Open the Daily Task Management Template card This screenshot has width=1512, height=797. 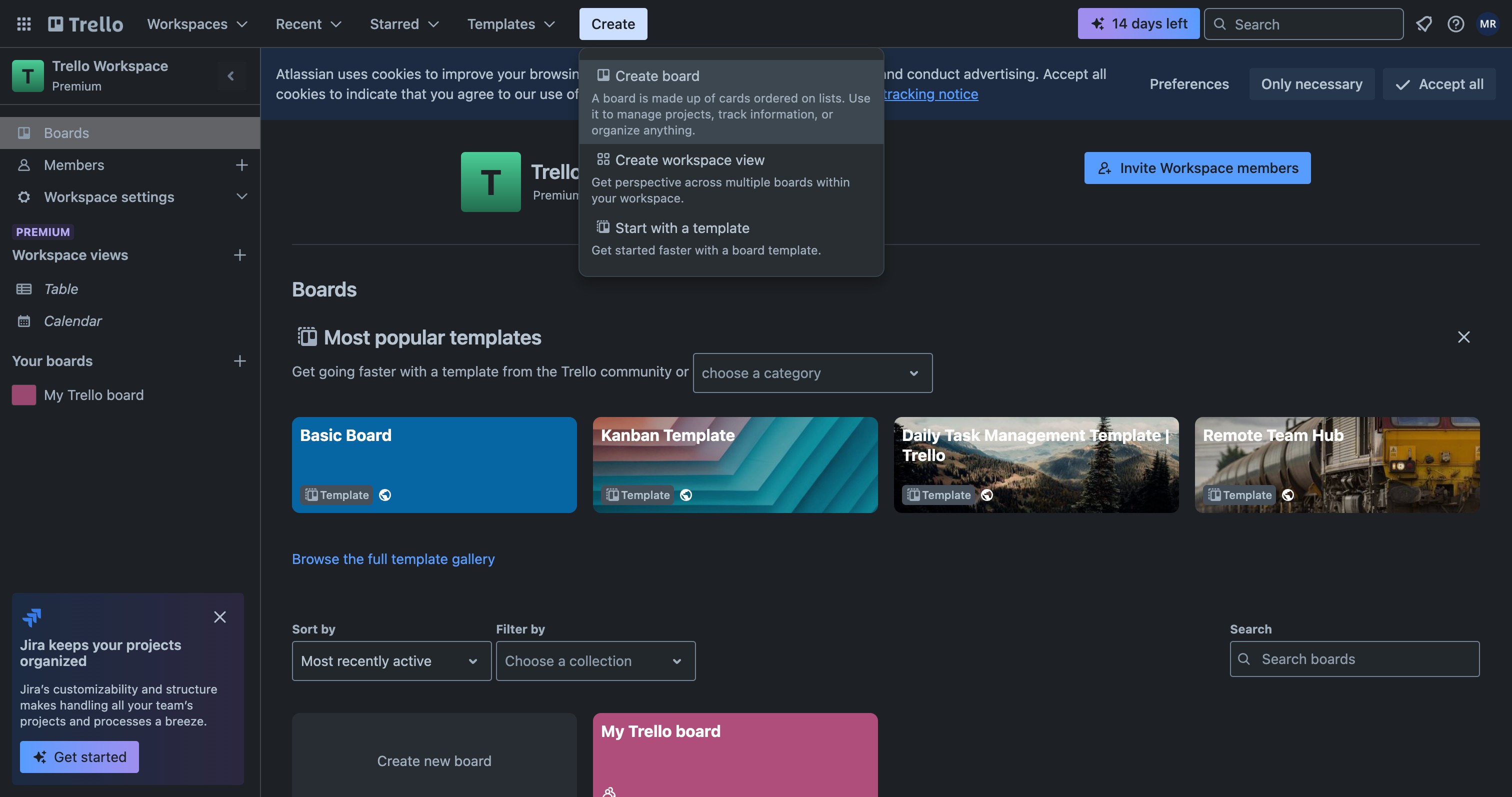pos(1036,465)
